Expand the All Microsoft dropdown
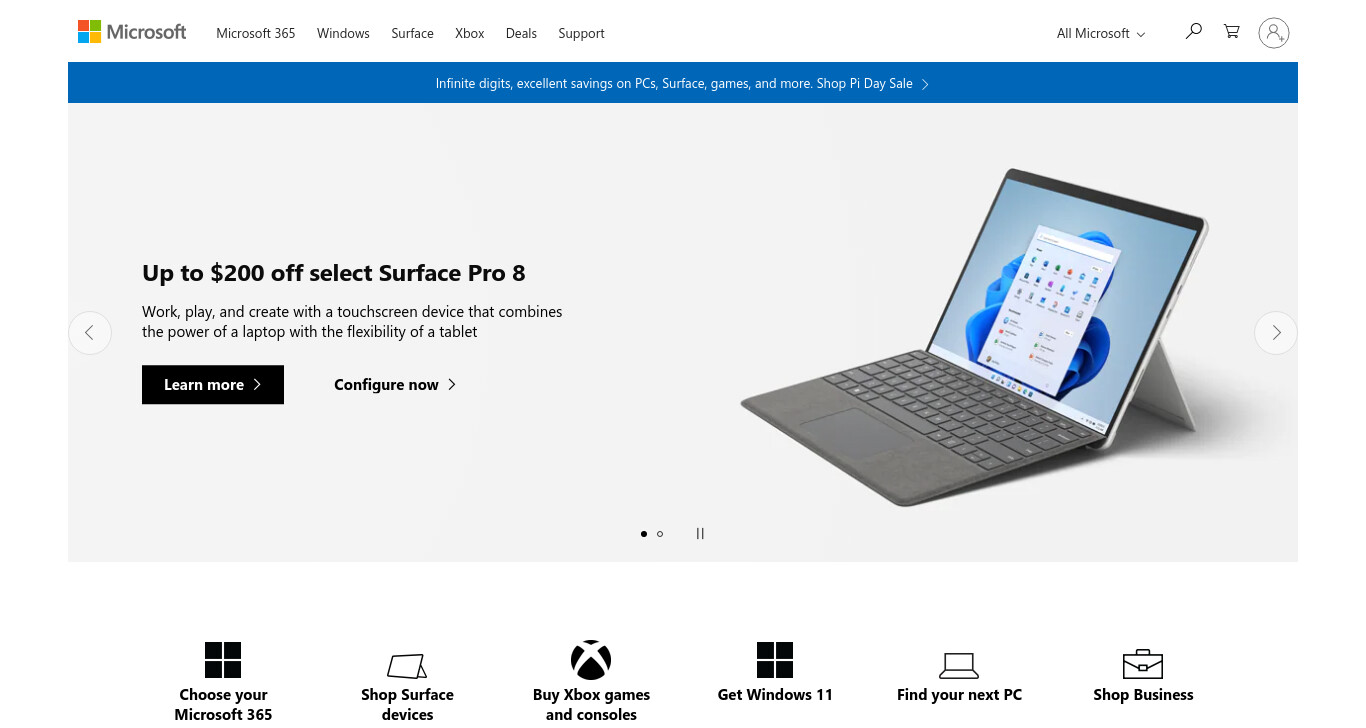The width and height of the screenshot is (1366, 728). pyautogui.click(x=1101, y=33)
